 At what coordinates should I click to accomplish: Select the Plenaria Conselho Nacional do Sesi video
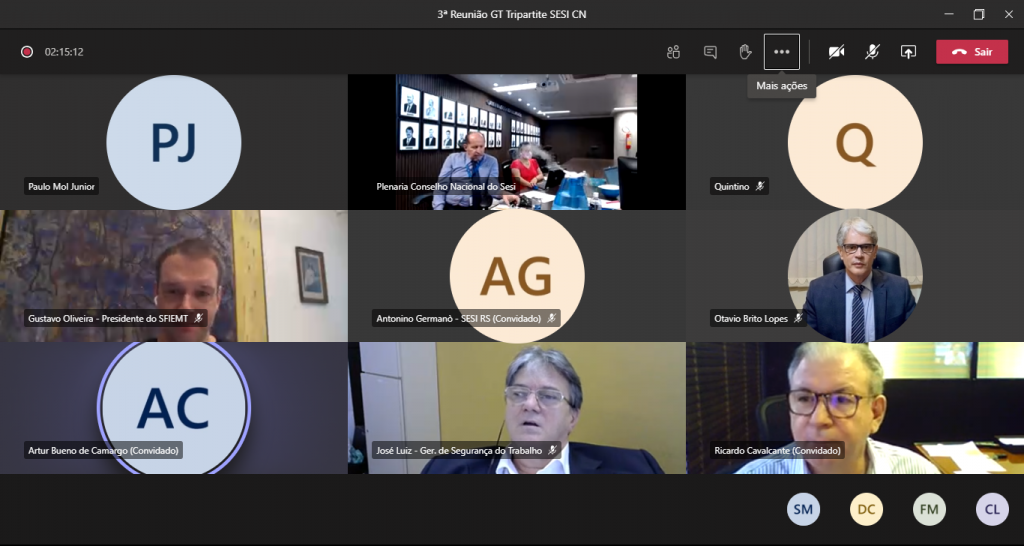pyautogui.click(x=517, y=142)
